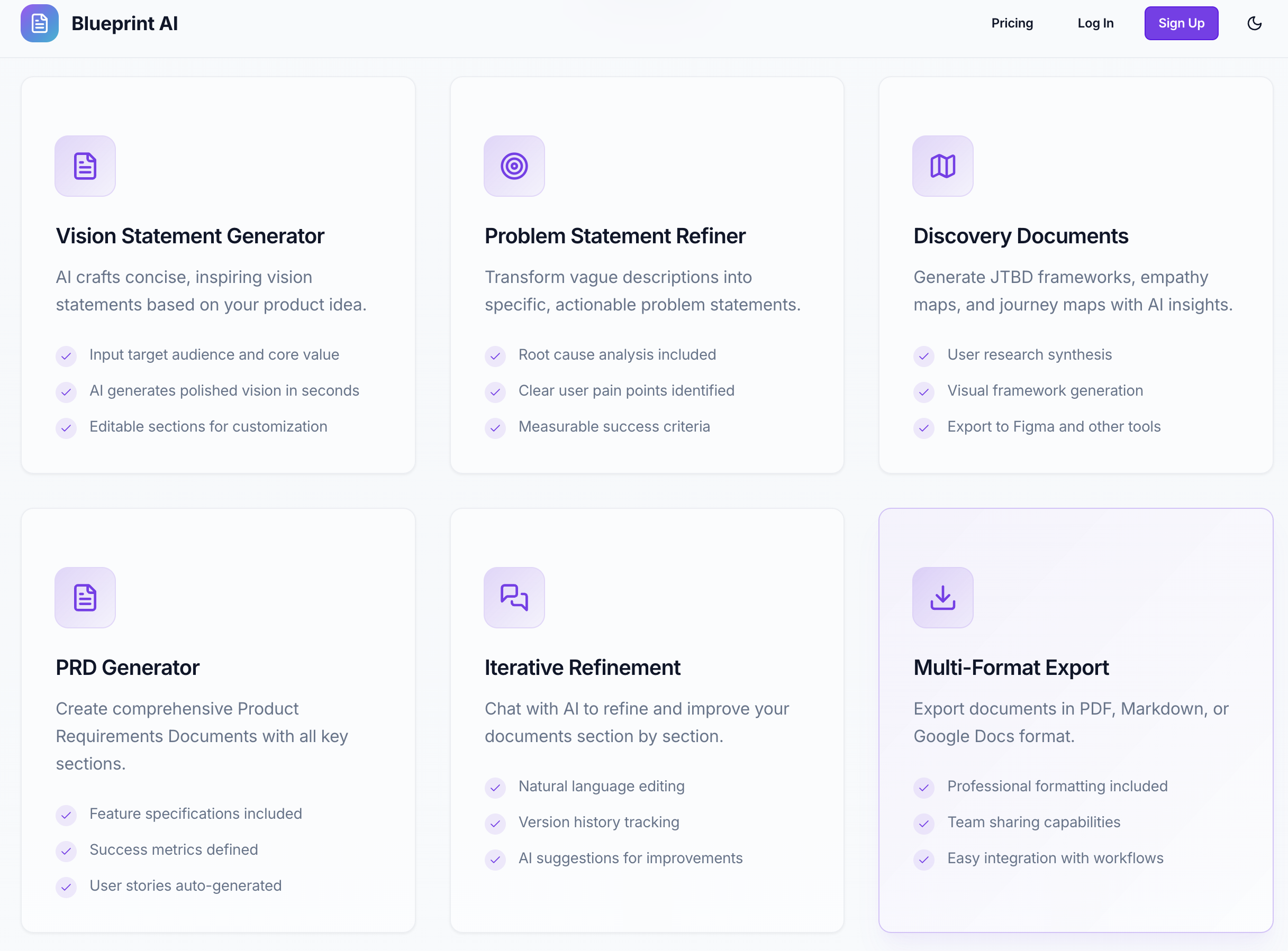Click the Discovery Documents card title
The height and width of the screenshot is (951, 1288).
tap(1020, 236)
